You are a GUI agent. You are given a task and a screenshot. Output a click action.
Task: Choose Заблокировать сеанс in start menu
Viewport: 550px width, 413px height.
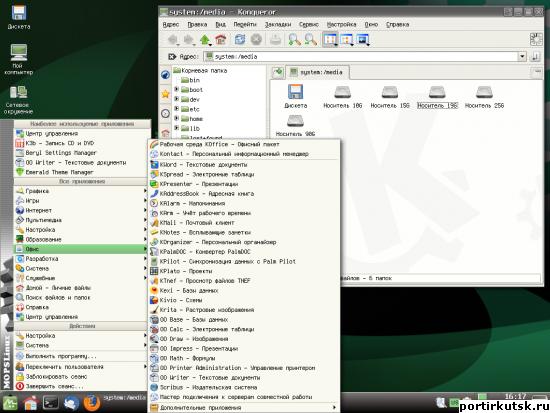[x=81, y=377]
